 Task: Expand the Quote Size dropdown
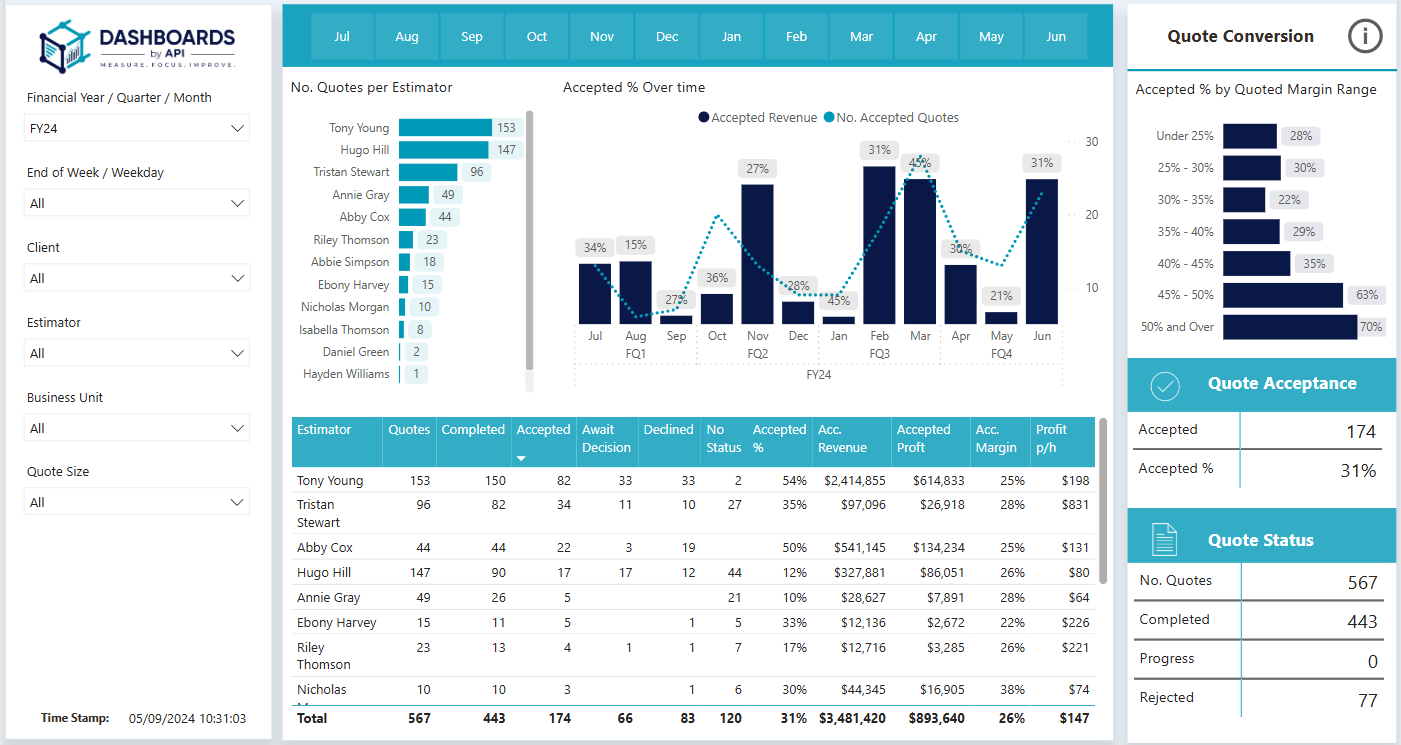pos(137,502)
